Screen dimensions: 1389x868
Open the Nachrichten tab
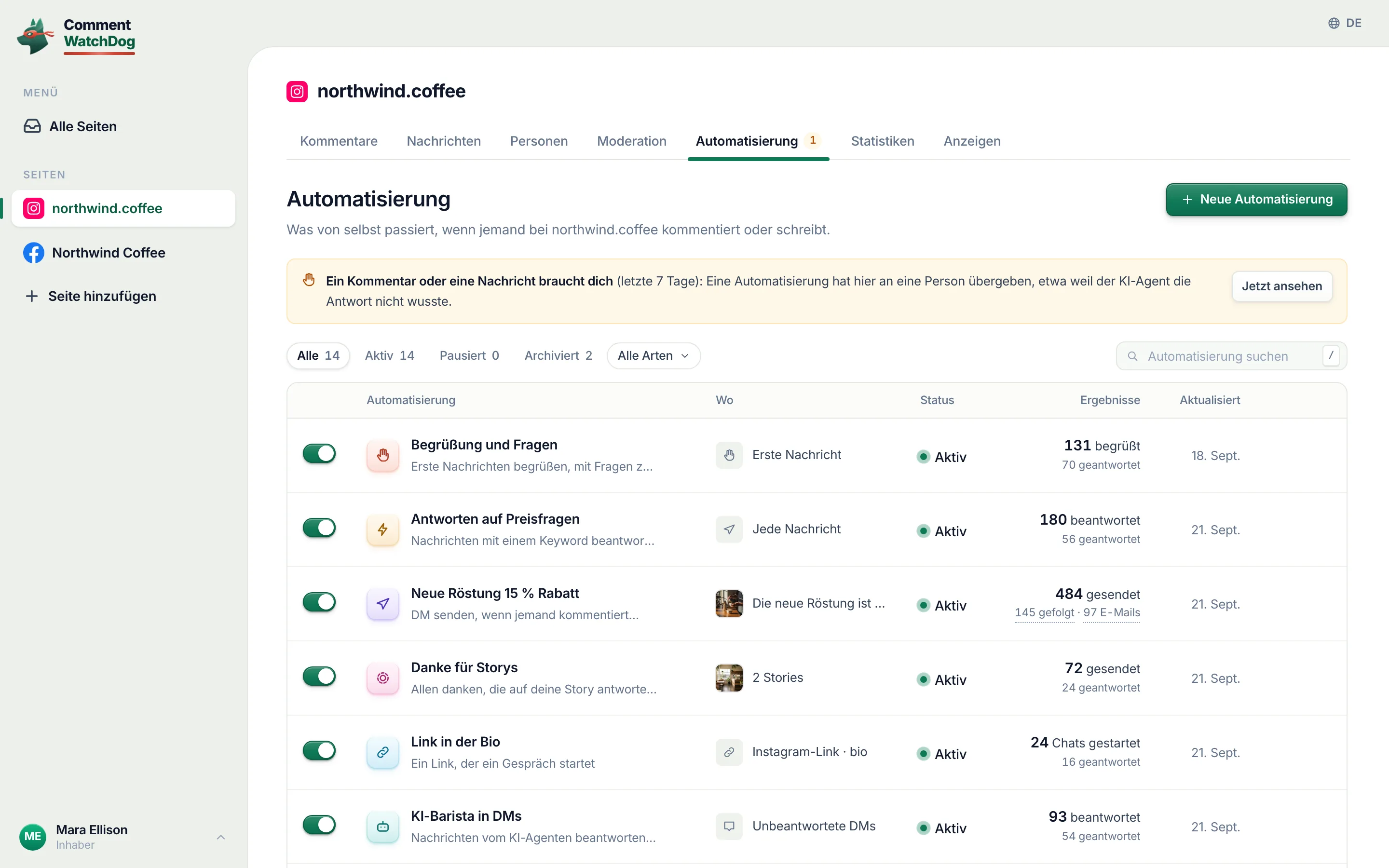444,141
